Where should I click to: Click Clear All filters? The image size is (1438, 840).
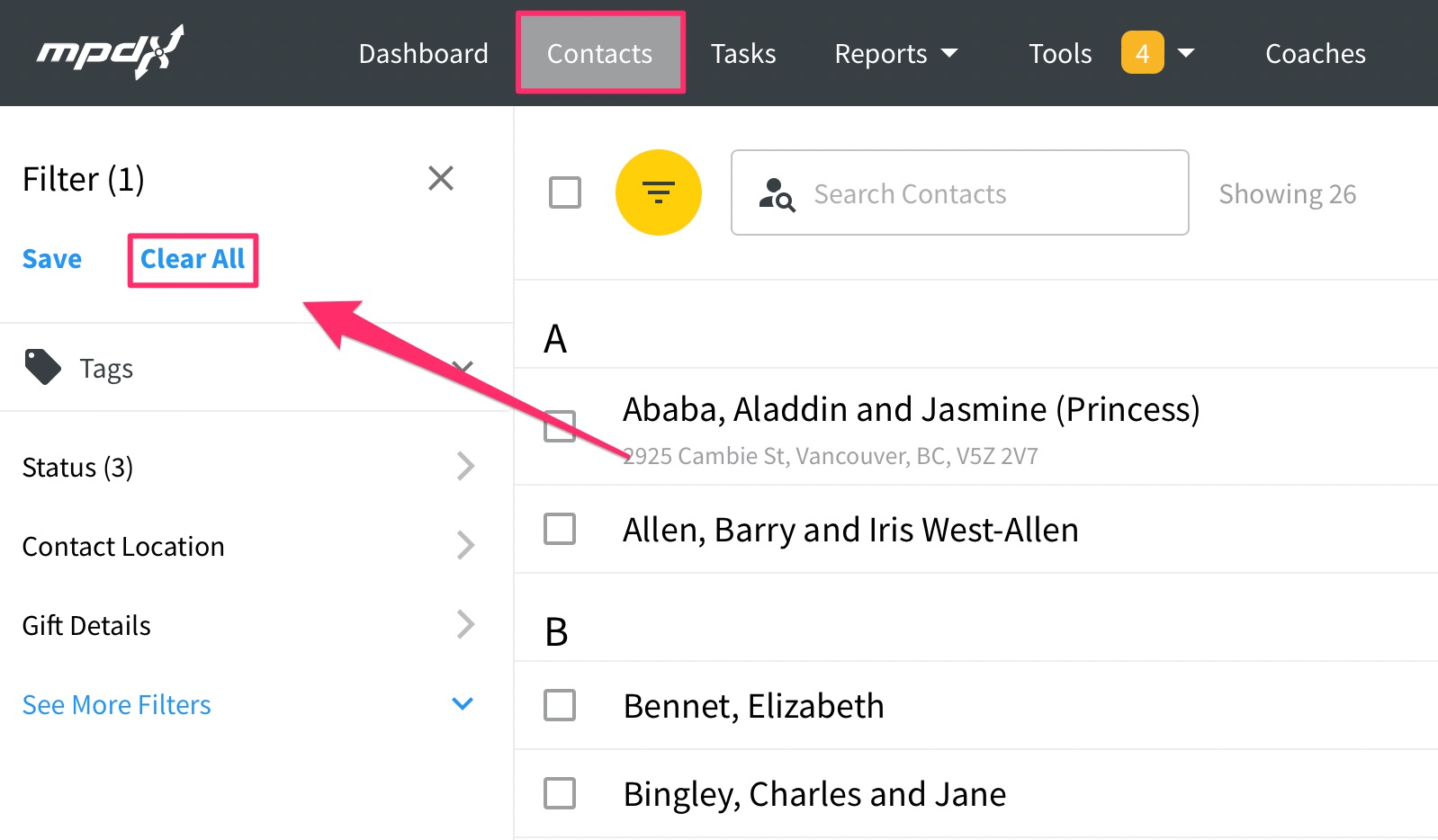(x=193, y=260)
